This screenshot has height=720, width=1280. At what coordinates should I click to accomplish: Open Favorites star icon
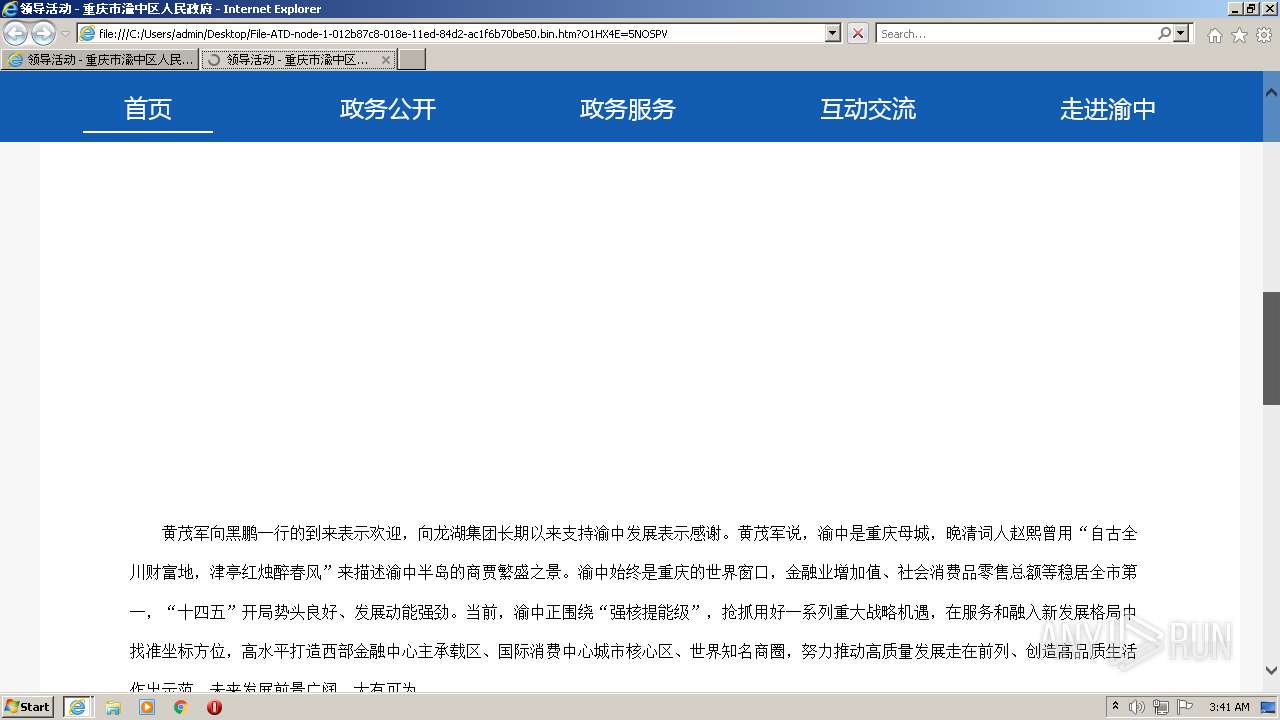point(1239,35)
